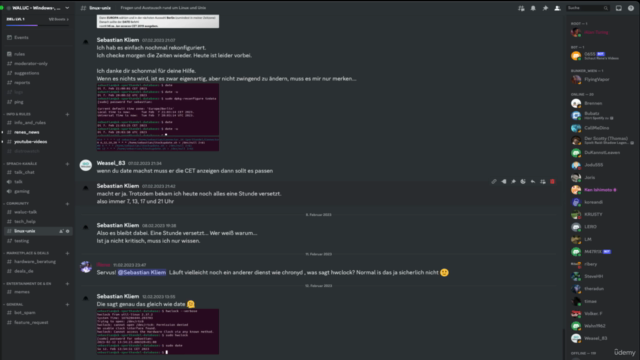Click the notification bell icon

coord(533,8)
